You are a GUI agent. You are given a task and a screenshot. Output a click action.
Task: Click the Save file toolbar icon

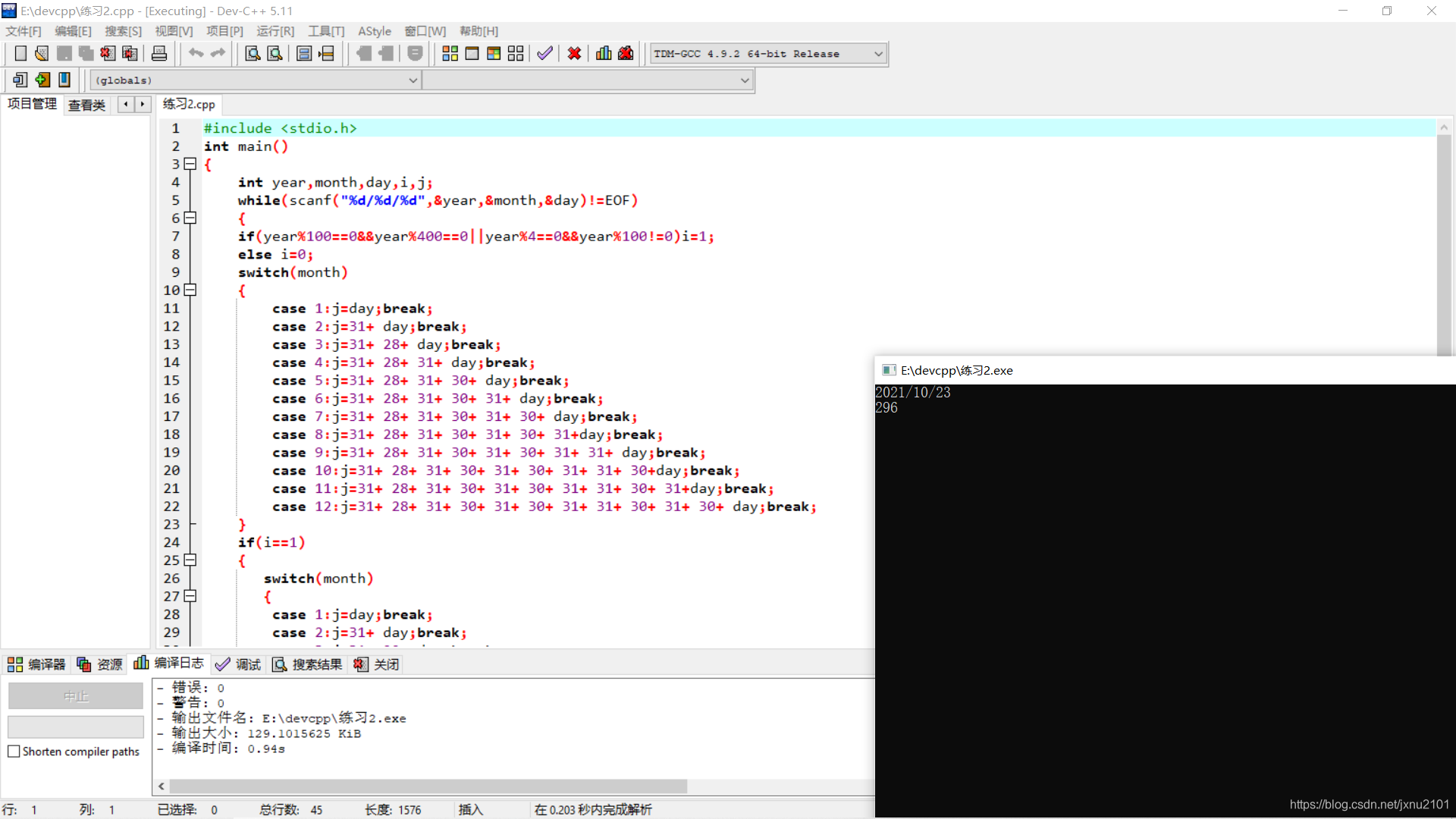click(x=64, y=54)
